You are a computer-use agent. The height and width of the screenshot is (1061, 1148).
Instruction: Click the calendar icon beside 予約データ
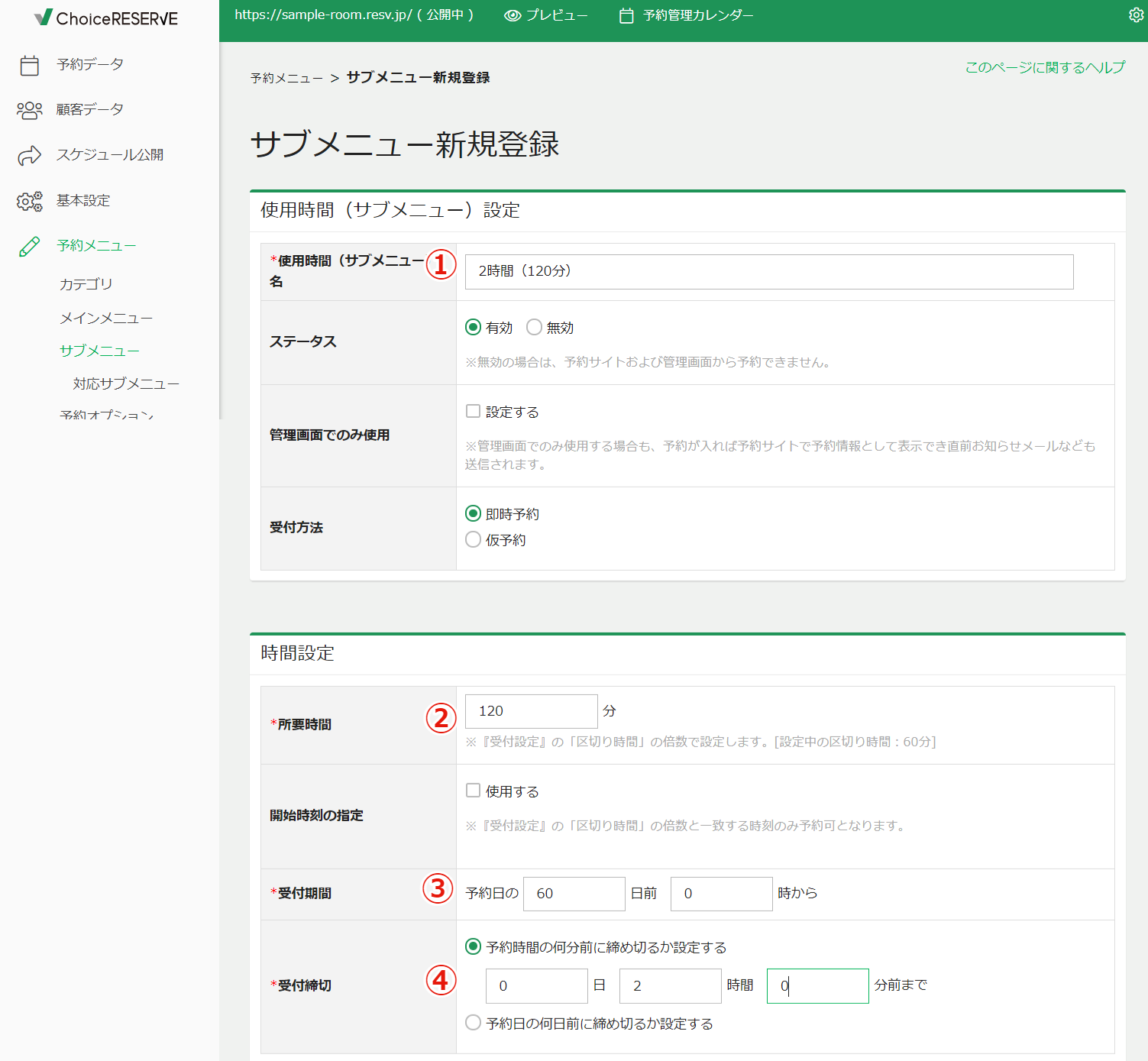[29, 65]
